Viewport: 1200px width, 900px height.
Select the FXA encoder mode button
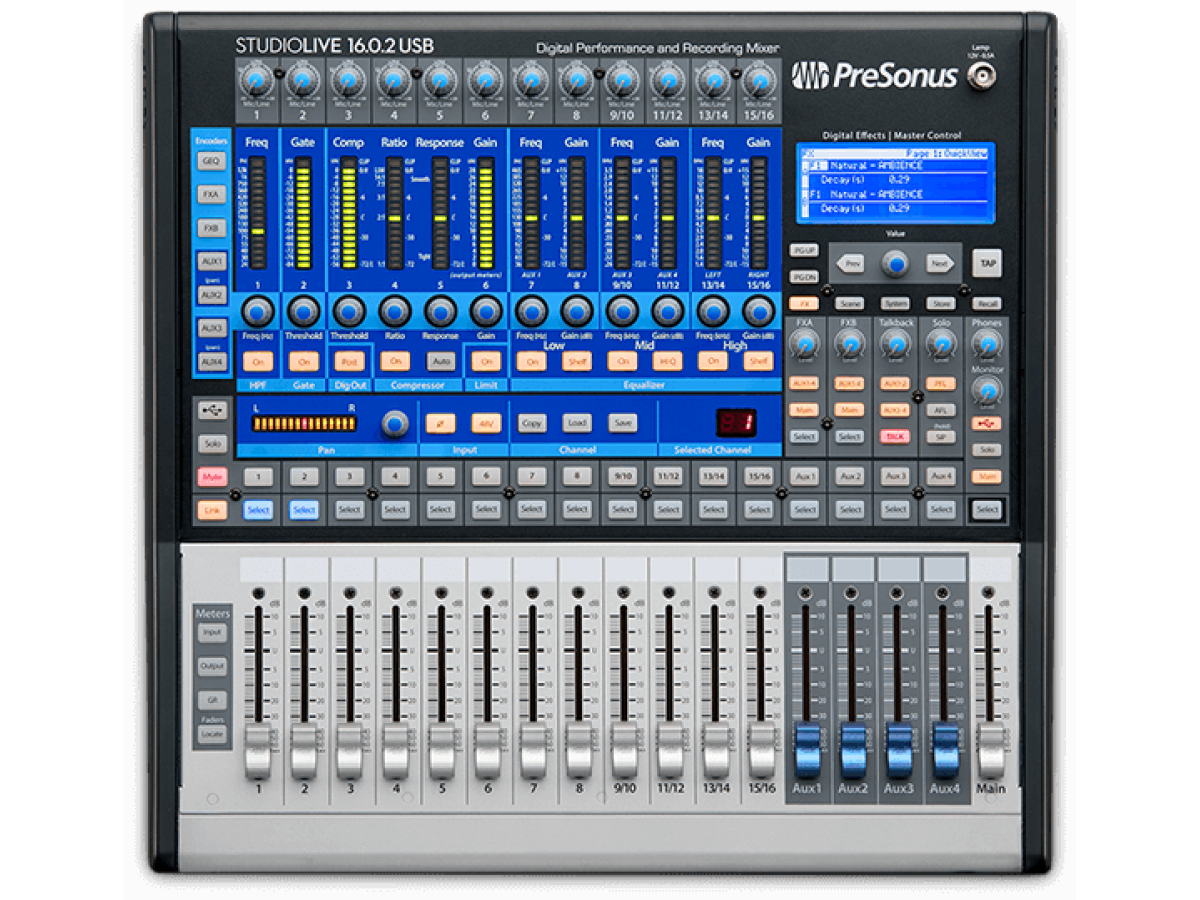tap(212, 194)
